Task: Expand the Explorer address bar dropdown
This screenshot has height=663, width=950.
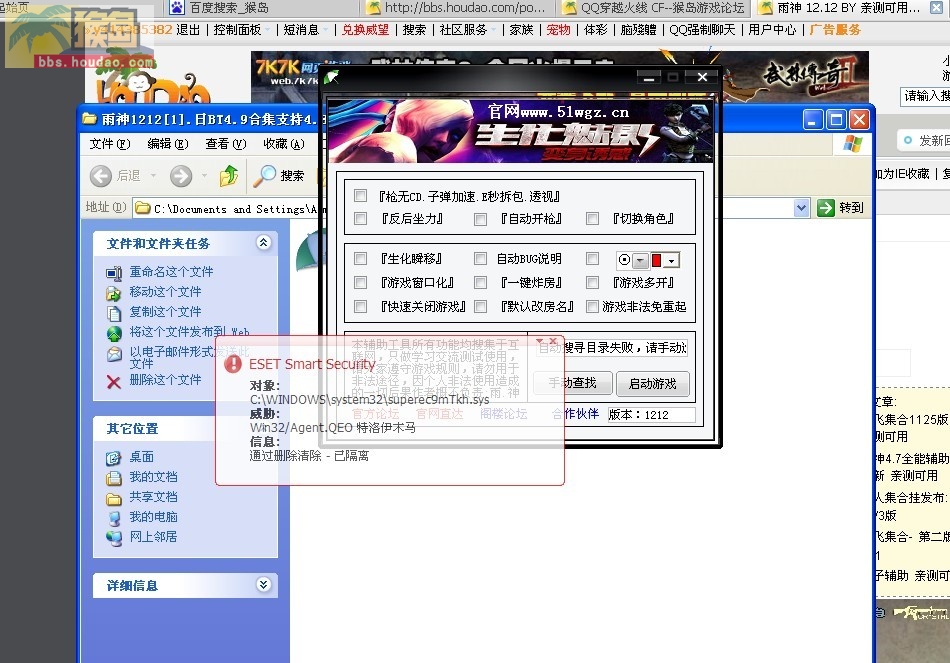Action: pyautogui.click(x=802, y=208)
